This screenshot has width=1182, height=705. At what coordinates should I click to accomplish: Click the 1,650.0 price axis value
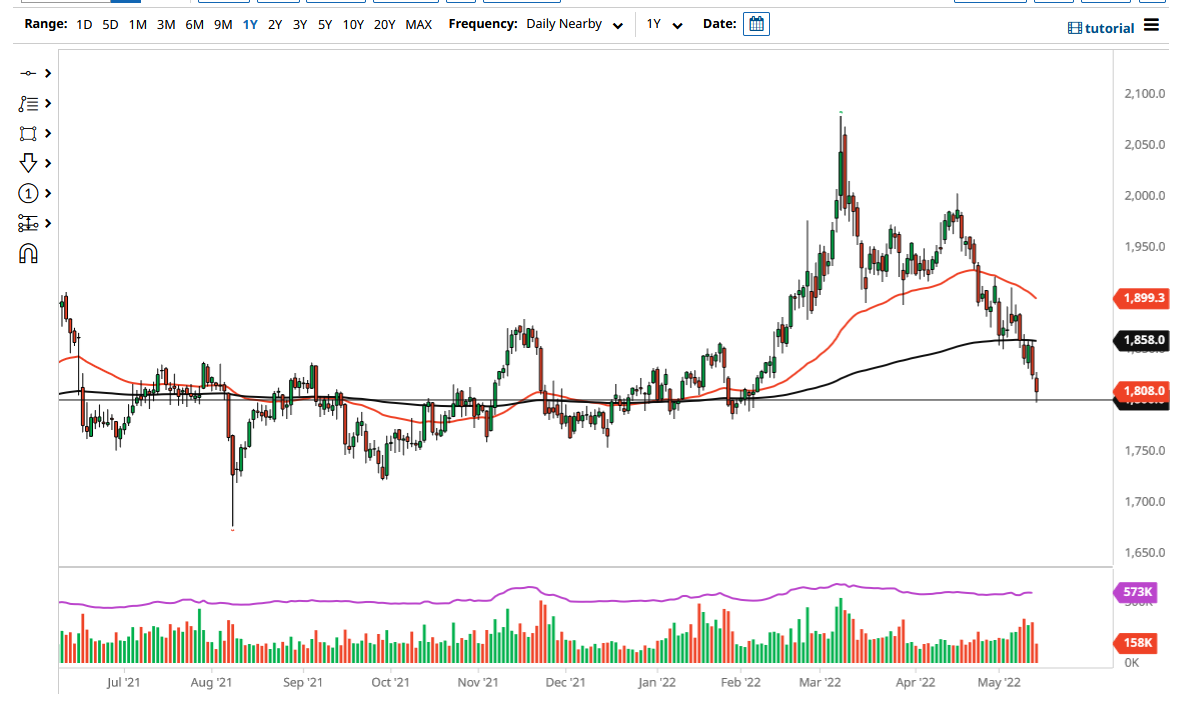pos(1144,553)
